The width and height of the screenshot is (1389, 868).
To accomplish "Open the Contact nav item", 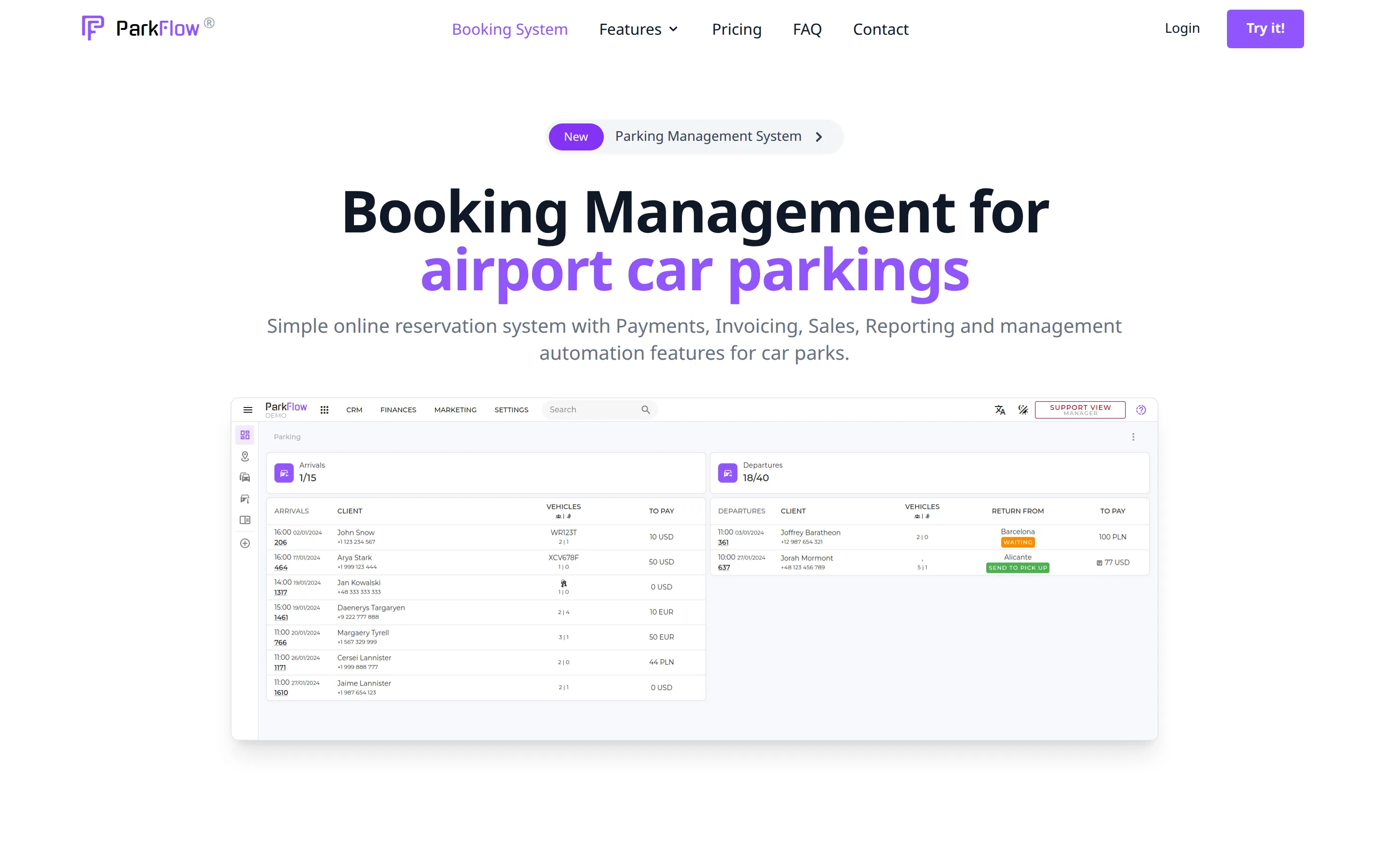I will [x=881, y=29].
